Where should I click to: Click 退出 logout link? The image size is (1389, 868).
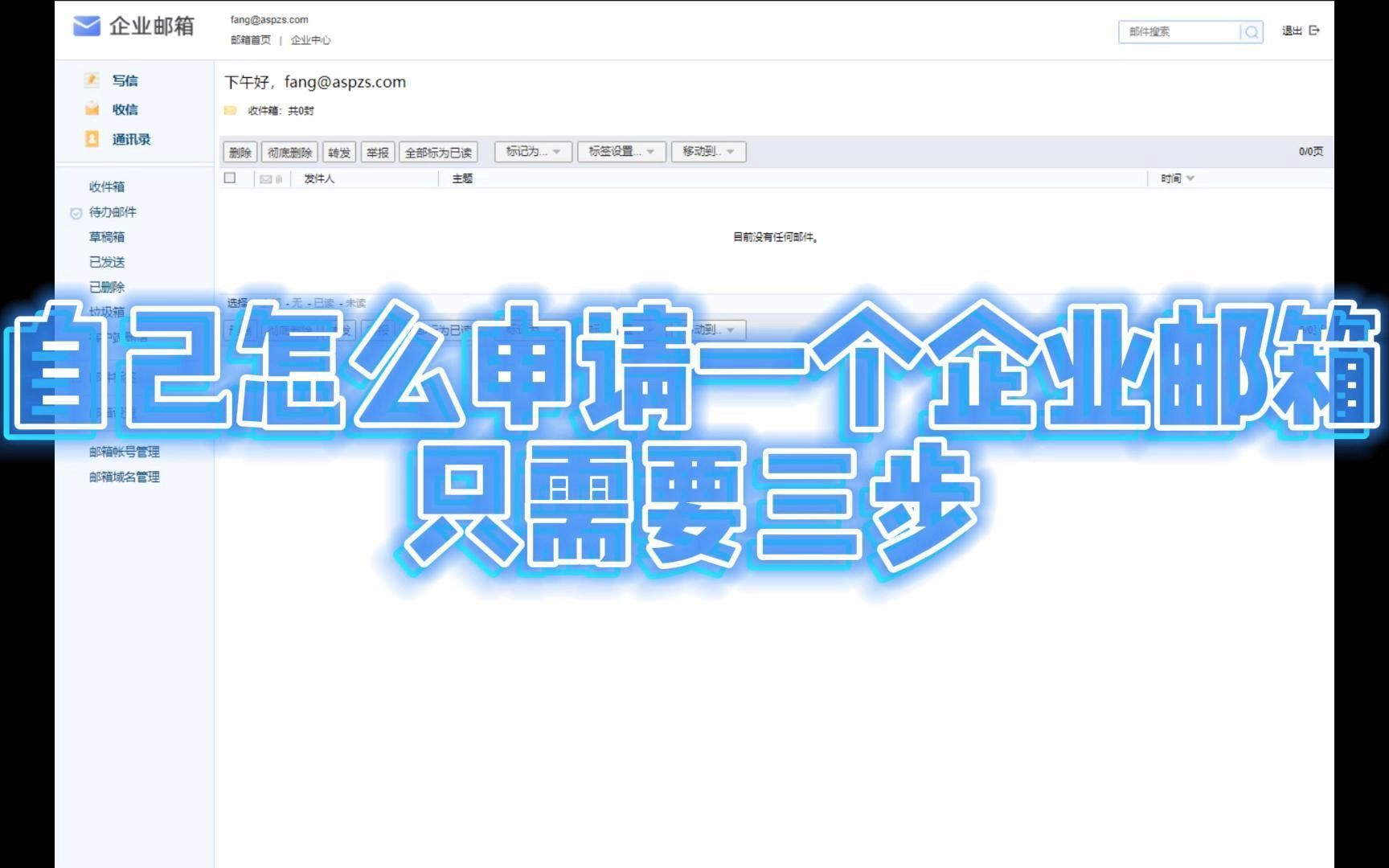pyautogui.click(x=1293, y=31)
